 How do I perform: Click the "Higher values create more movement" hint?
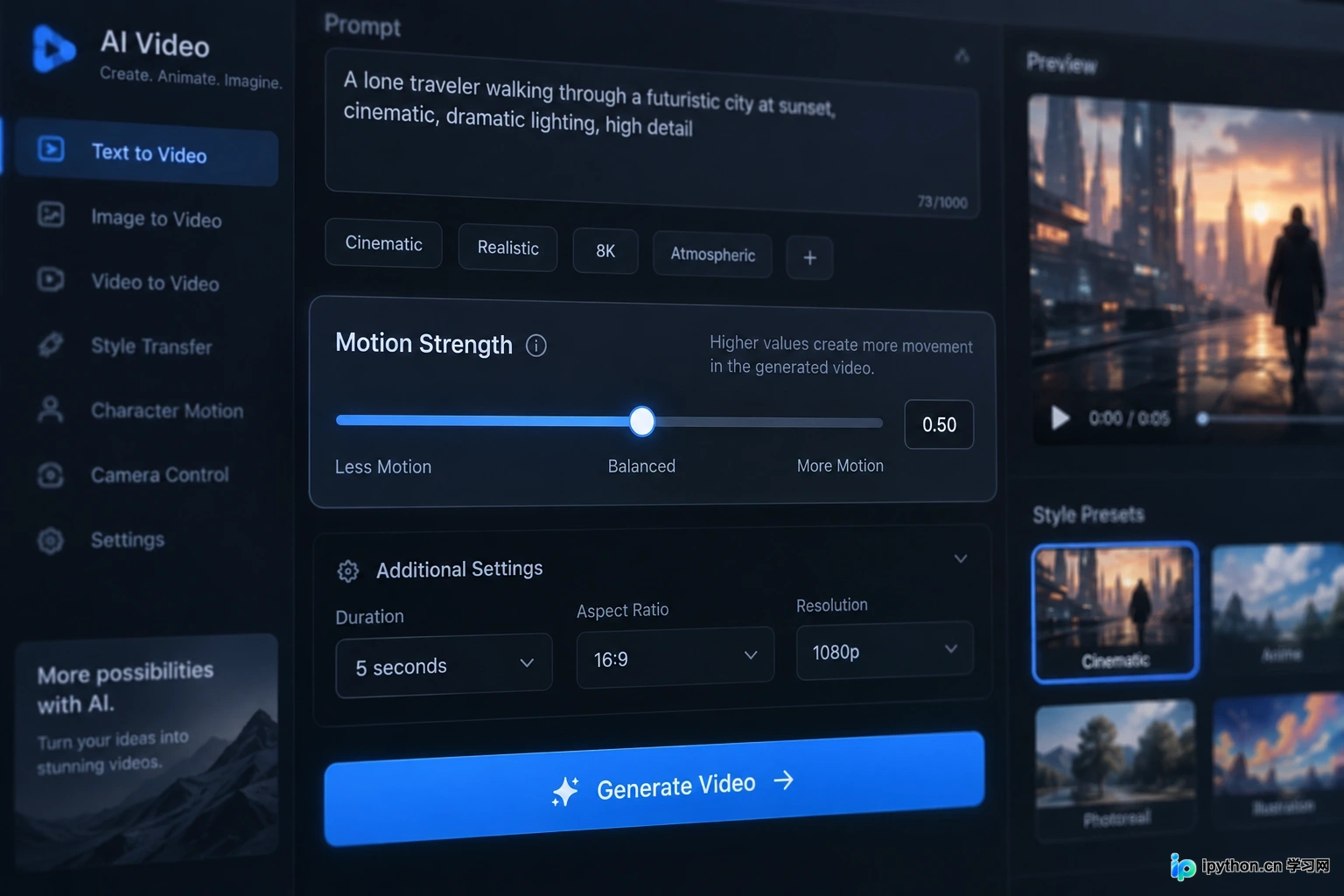[841, 355]
